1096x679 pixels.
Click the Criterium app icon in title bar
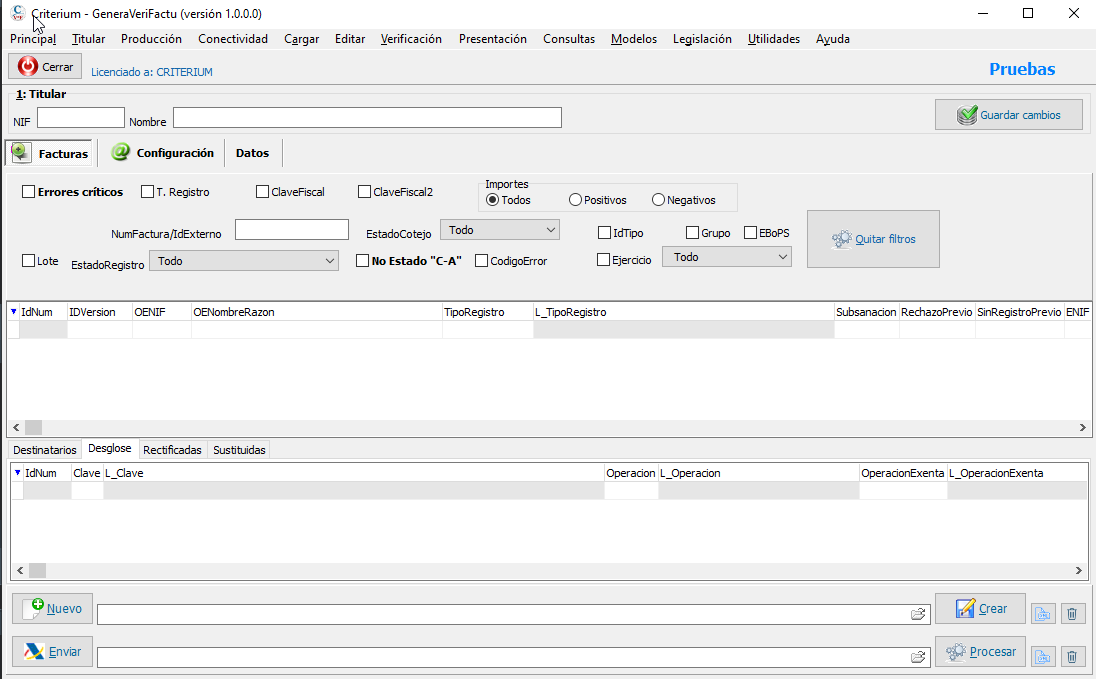pos(17,13)
